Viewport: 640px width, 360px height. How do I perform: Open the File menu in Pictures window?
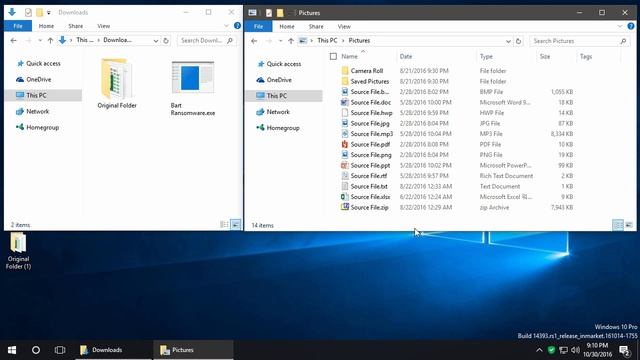tap(258, 26)
